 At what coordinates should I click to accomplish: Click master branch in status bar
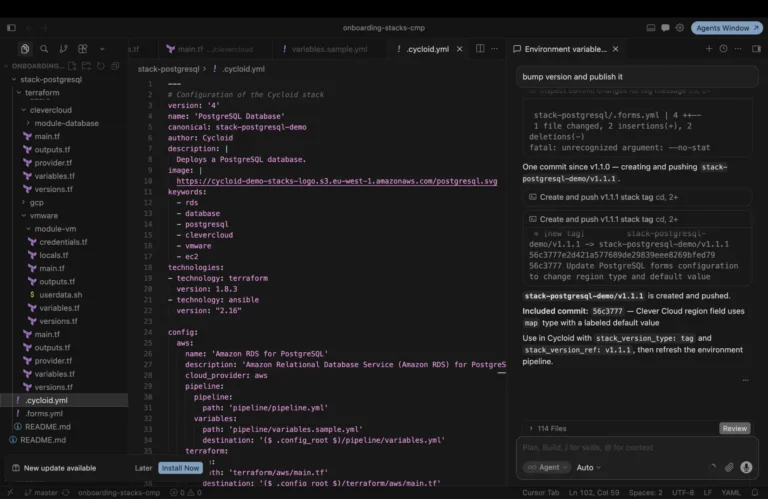click(x=41, y=493)
